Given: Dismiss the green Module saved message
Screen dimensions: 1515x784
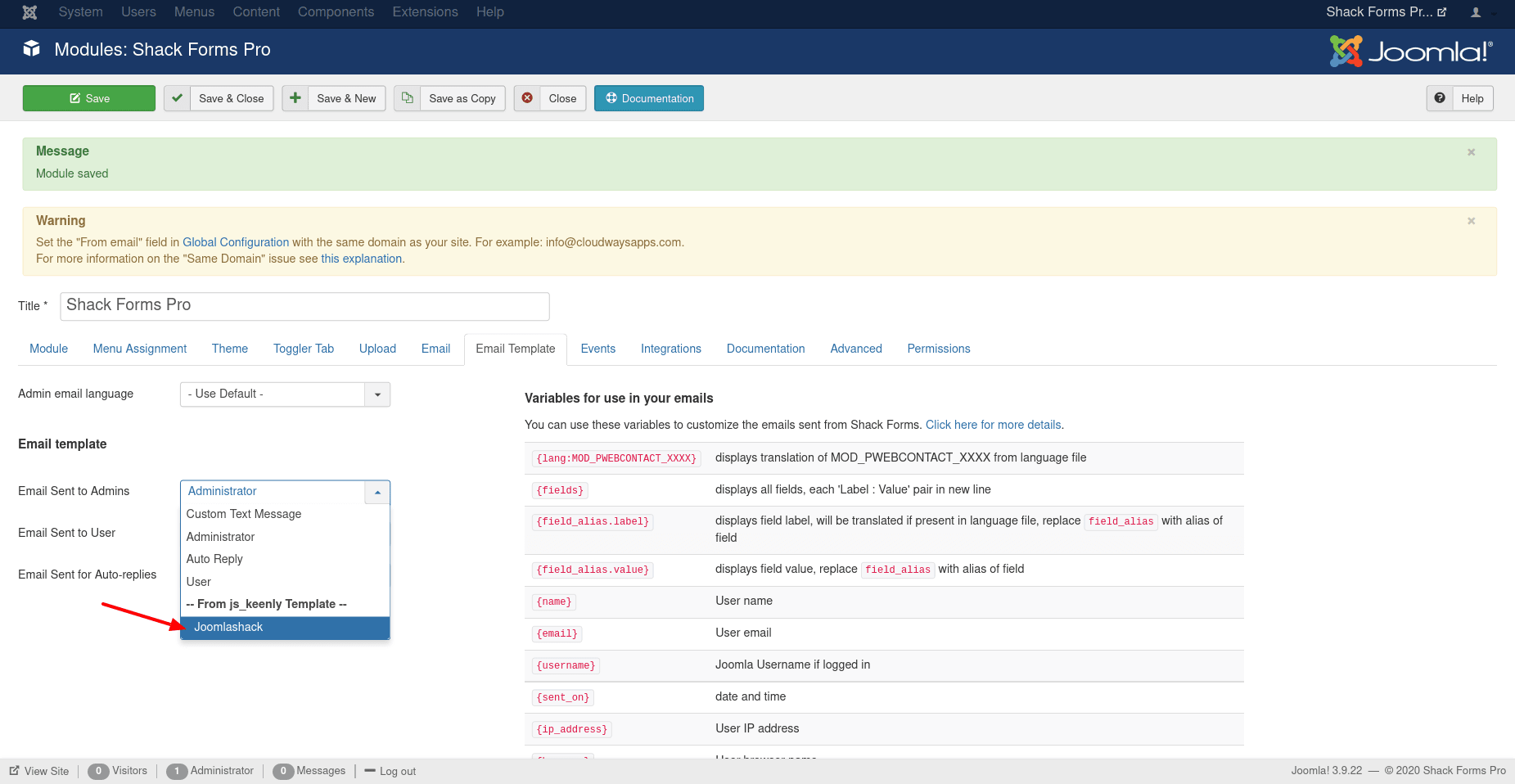Looking at the screenshot, I should point(1471,152).
